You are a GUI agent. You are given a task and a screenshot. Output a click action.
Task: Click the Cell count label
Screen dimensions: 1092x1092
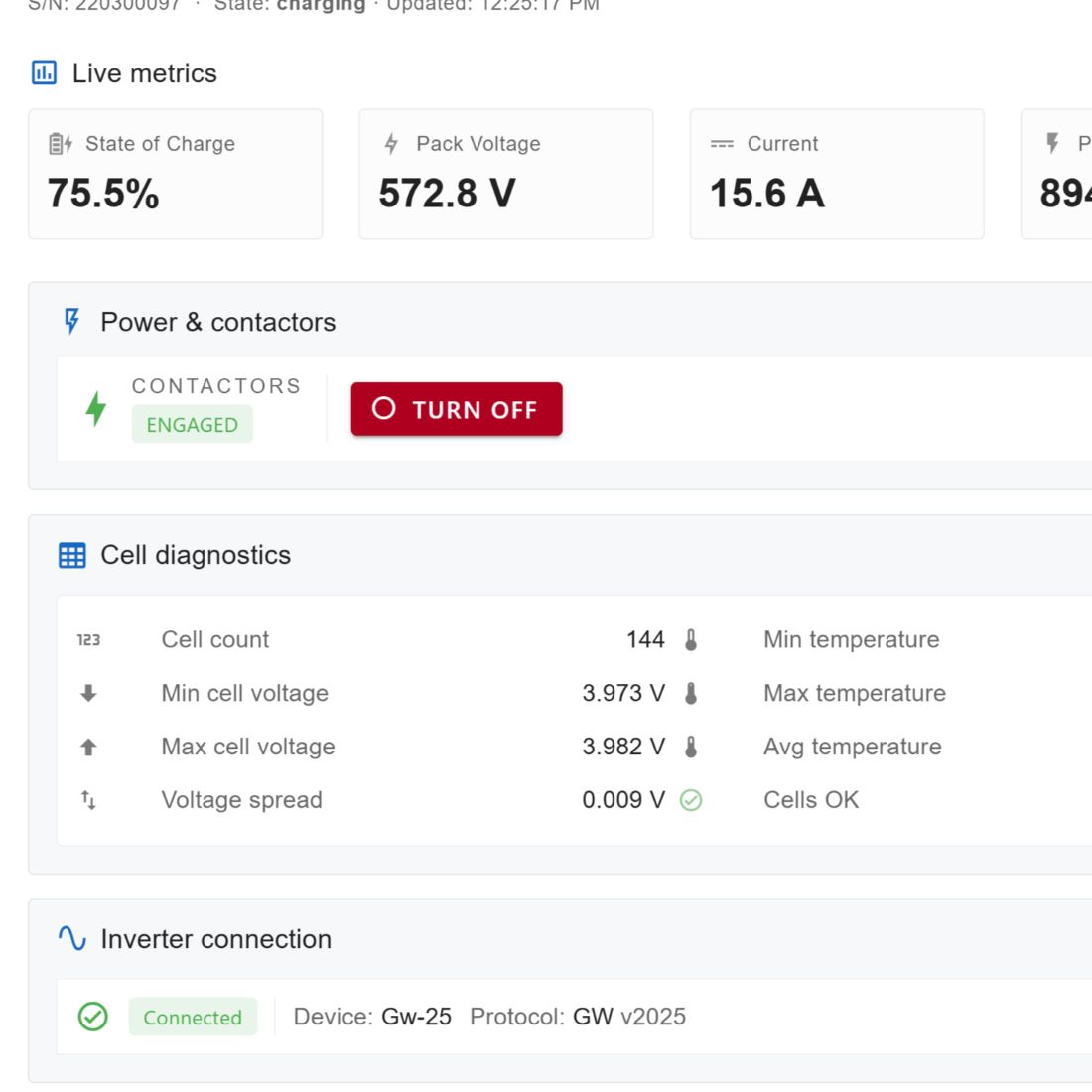click(x=215, y=639)
